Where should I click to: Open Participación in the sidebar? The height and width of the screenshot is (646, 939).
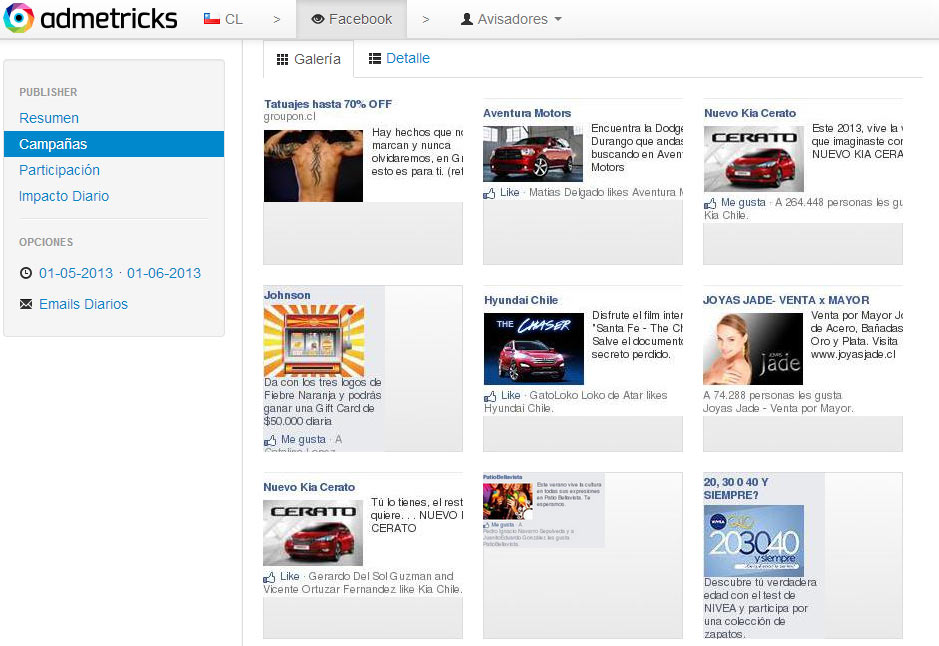coord(59,170)
